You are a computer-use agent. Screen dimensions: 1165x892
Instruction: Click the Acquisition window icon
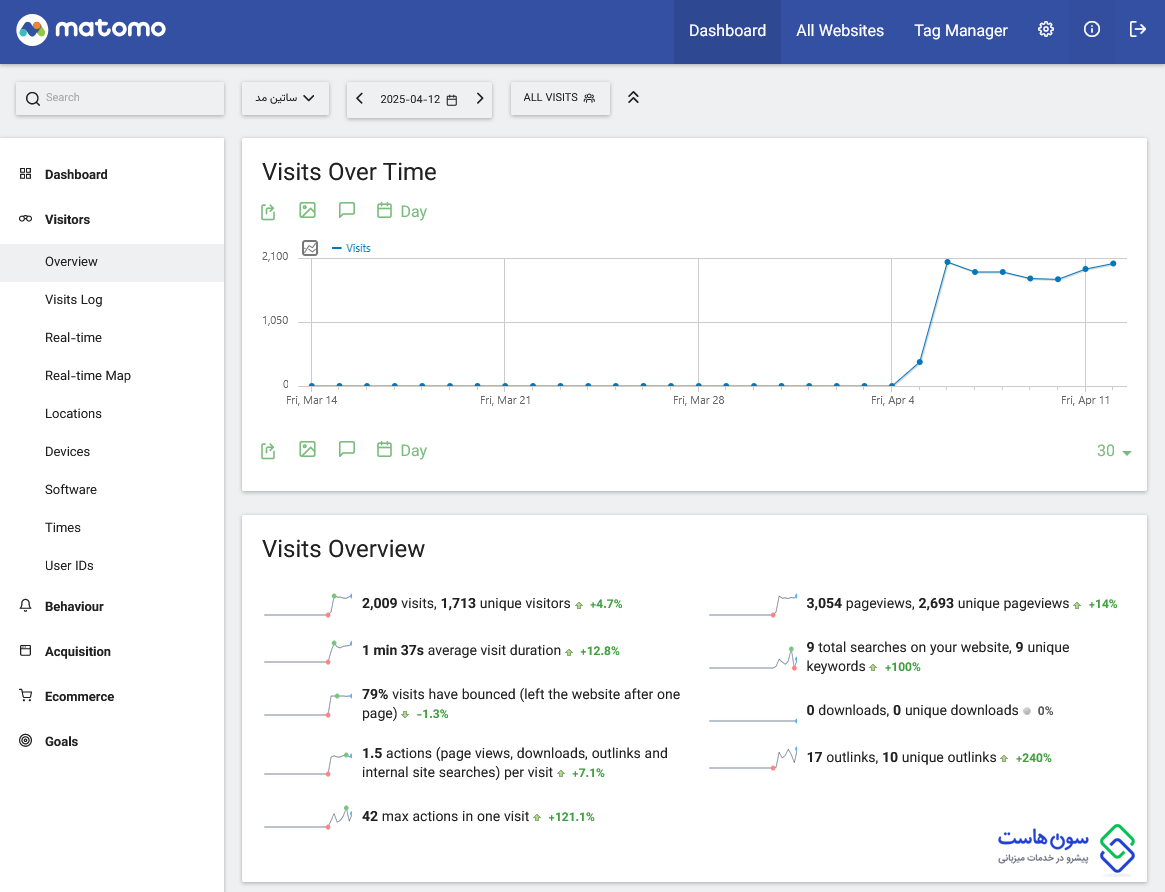[x=25, y=651]
